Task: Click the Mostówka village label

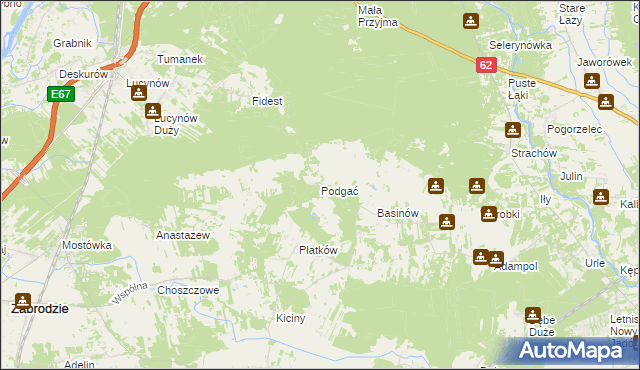Action: [x=87, y=245]
